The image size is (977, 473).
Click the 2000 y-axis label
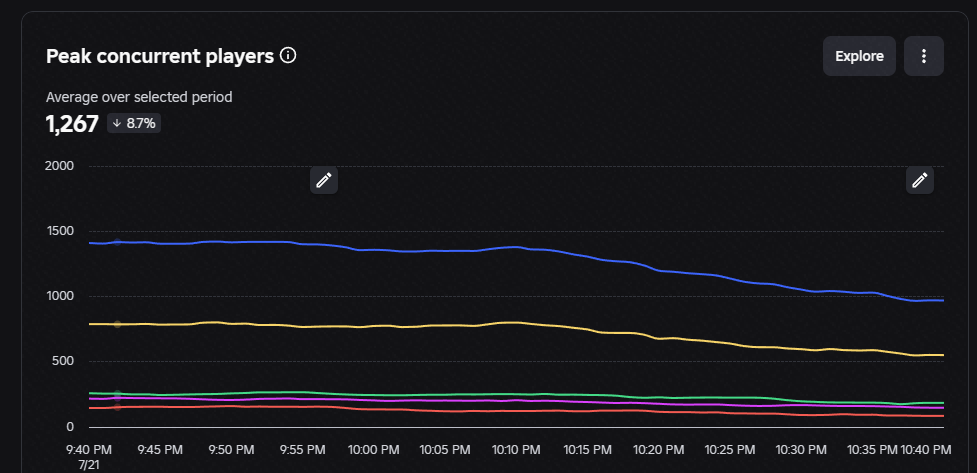click(59, 166)
